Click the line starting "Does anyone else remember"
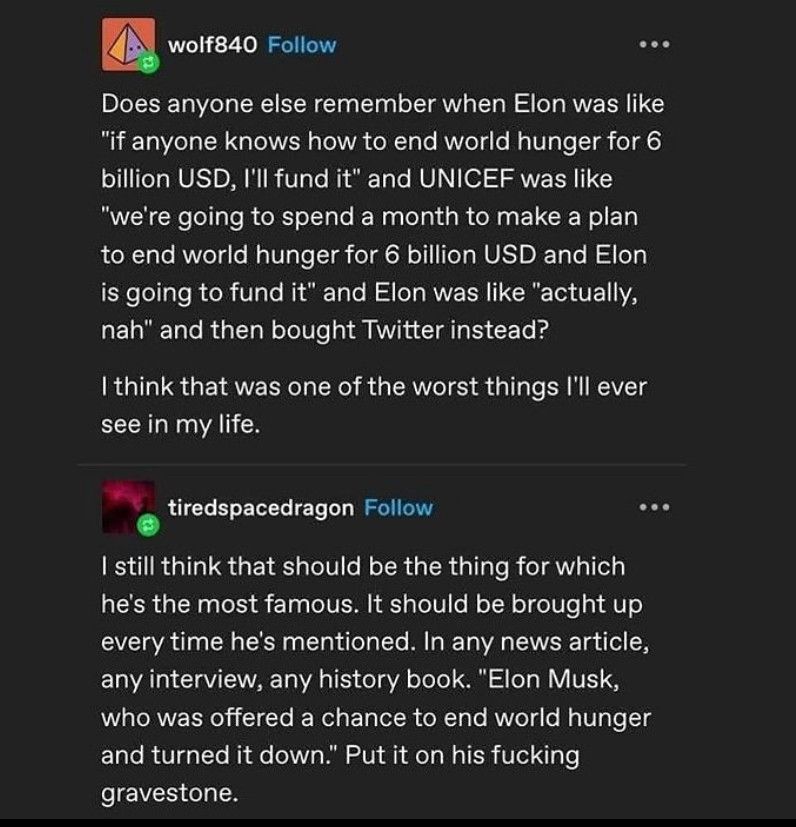Image resolution: width=796 pixels, height=827 pixels. click(382, 103)
